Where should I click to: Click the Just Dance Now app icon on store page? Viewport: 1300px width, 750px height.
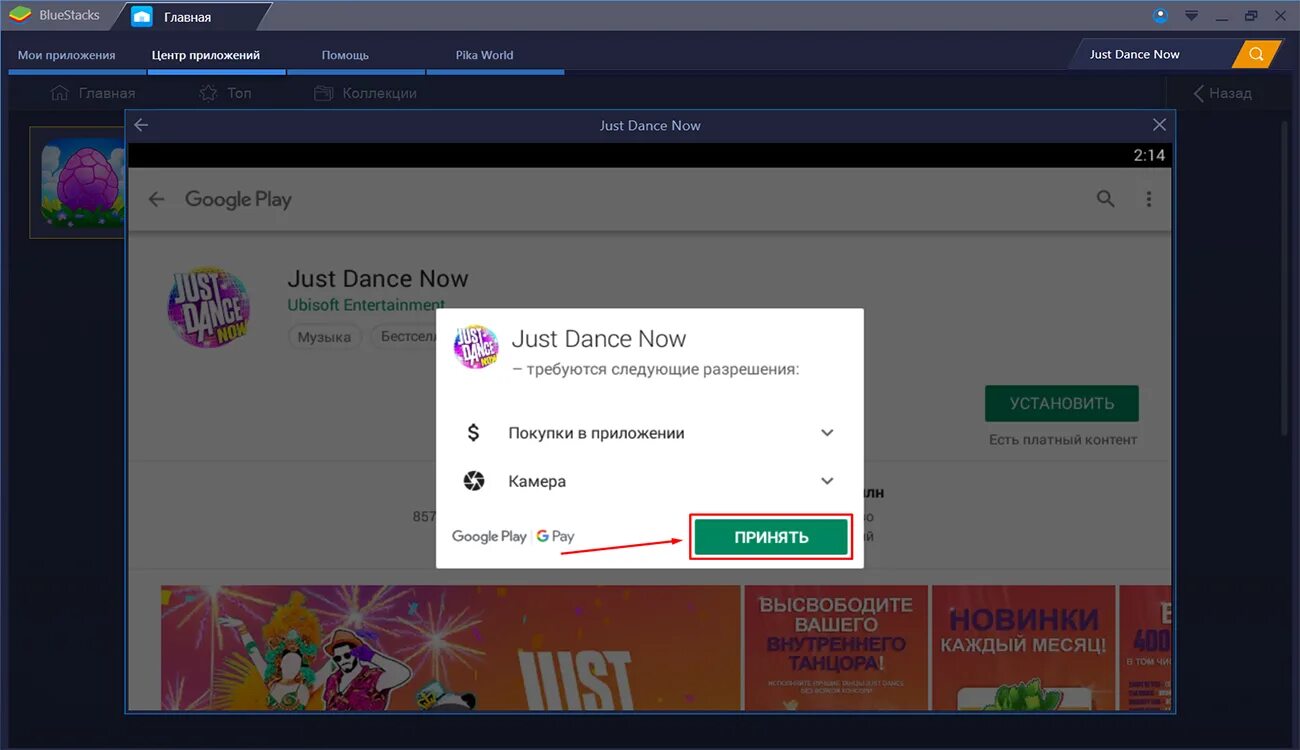point(209,307)
